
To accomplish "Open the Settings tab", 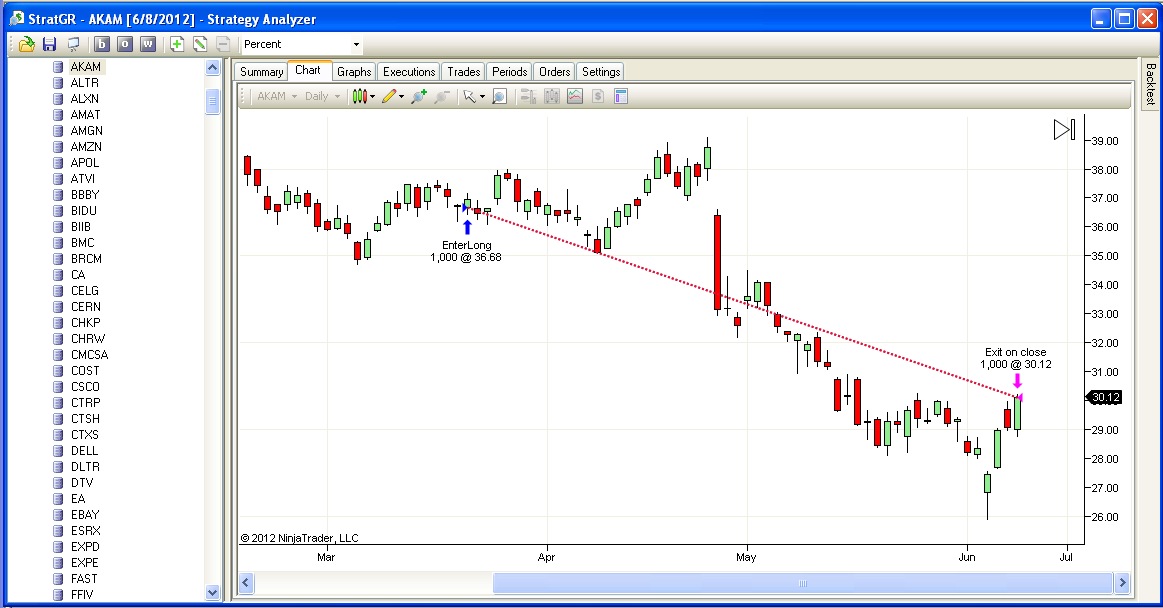I will click(601, 72).
